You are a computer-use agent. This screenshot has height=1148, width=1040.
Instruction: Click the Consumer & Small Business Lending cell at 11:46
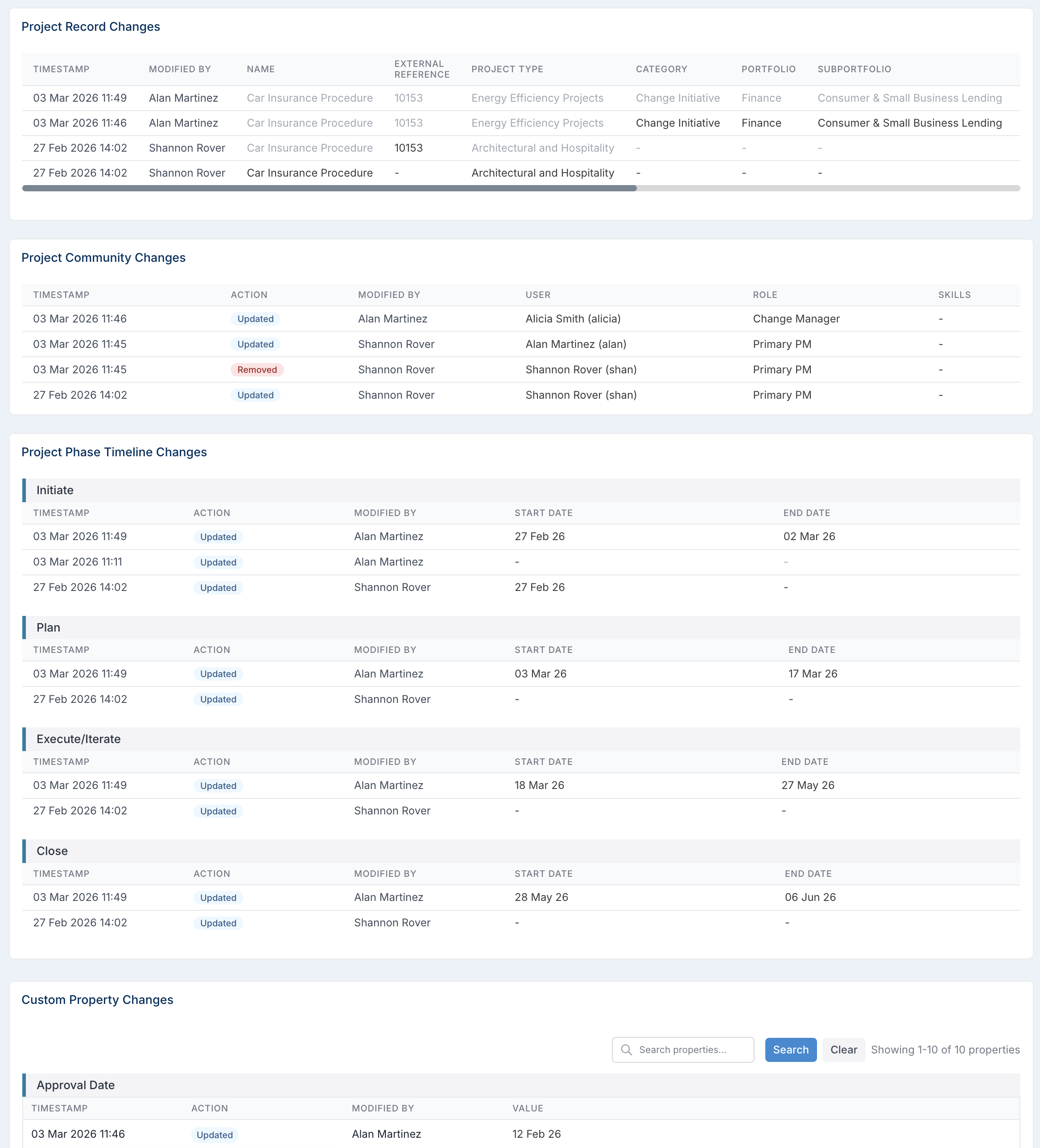tap(910, 123)
